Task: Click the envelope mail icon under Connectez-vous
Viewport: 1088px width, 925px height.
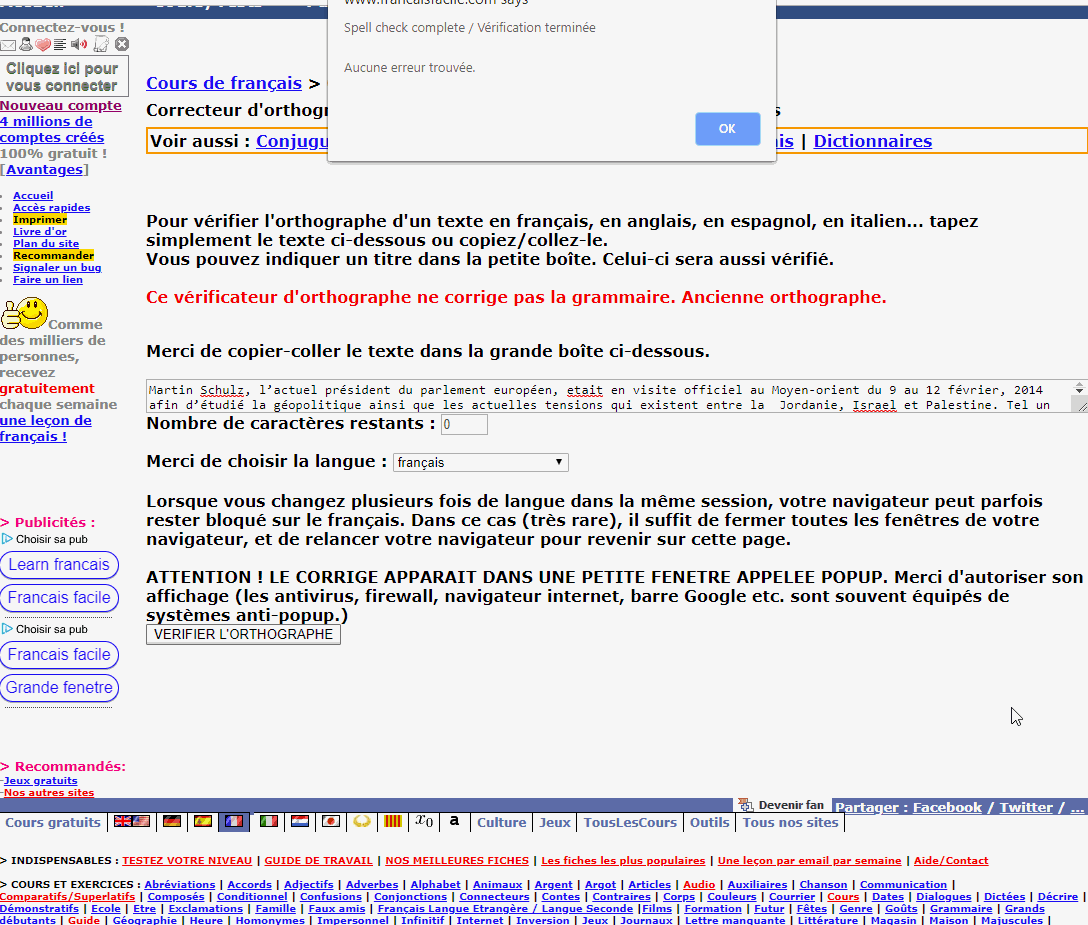Action: click(x=8, y=45)
